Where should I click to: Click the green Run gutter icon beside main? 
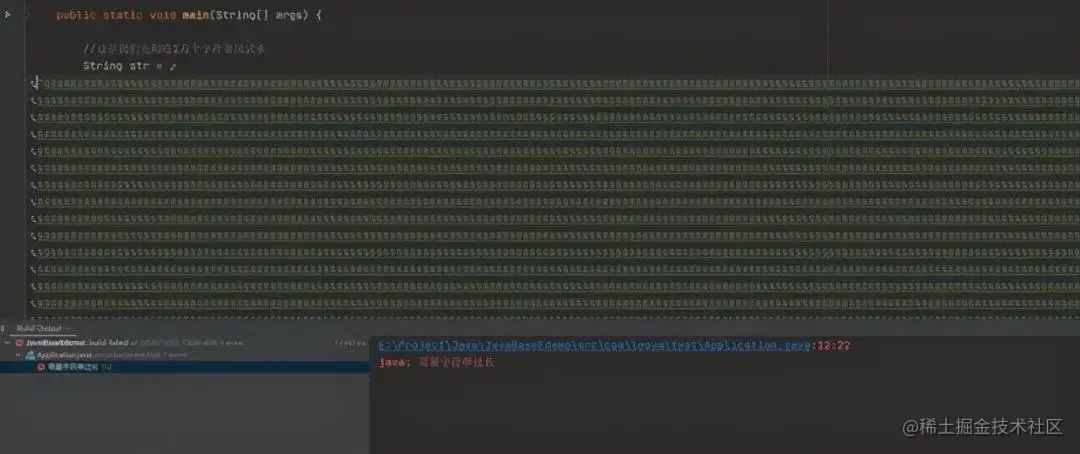[8, 14]
